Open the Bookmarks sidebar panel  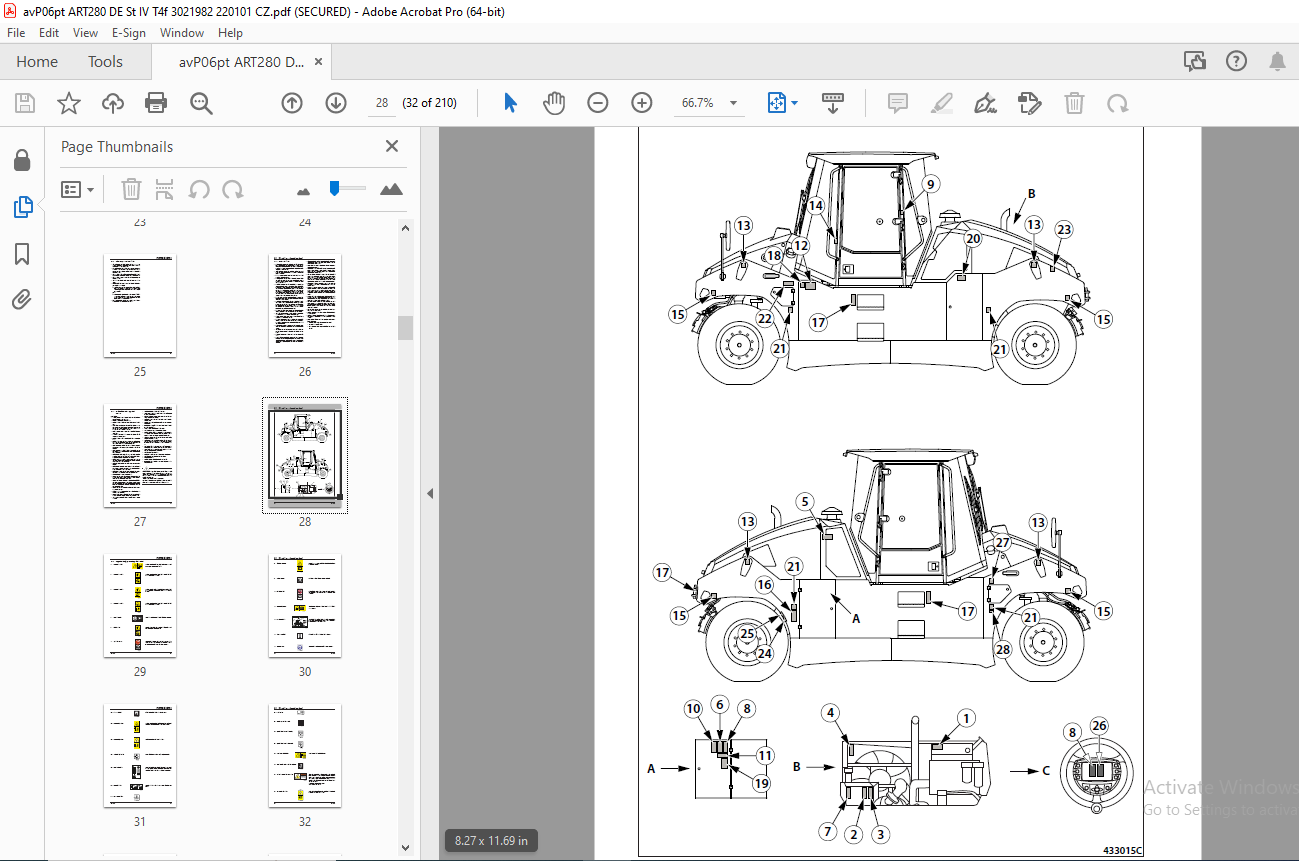pos(22,254)
